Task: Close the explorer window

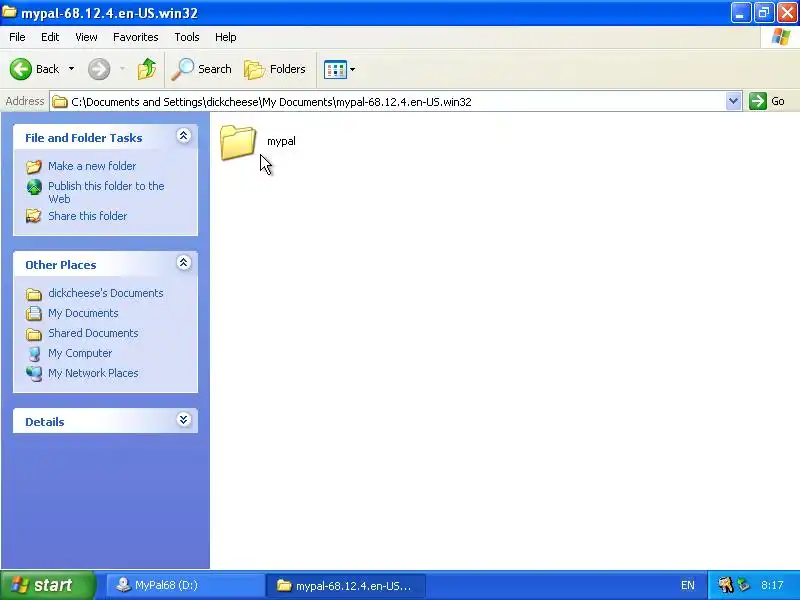Action: tap(787, 13)
